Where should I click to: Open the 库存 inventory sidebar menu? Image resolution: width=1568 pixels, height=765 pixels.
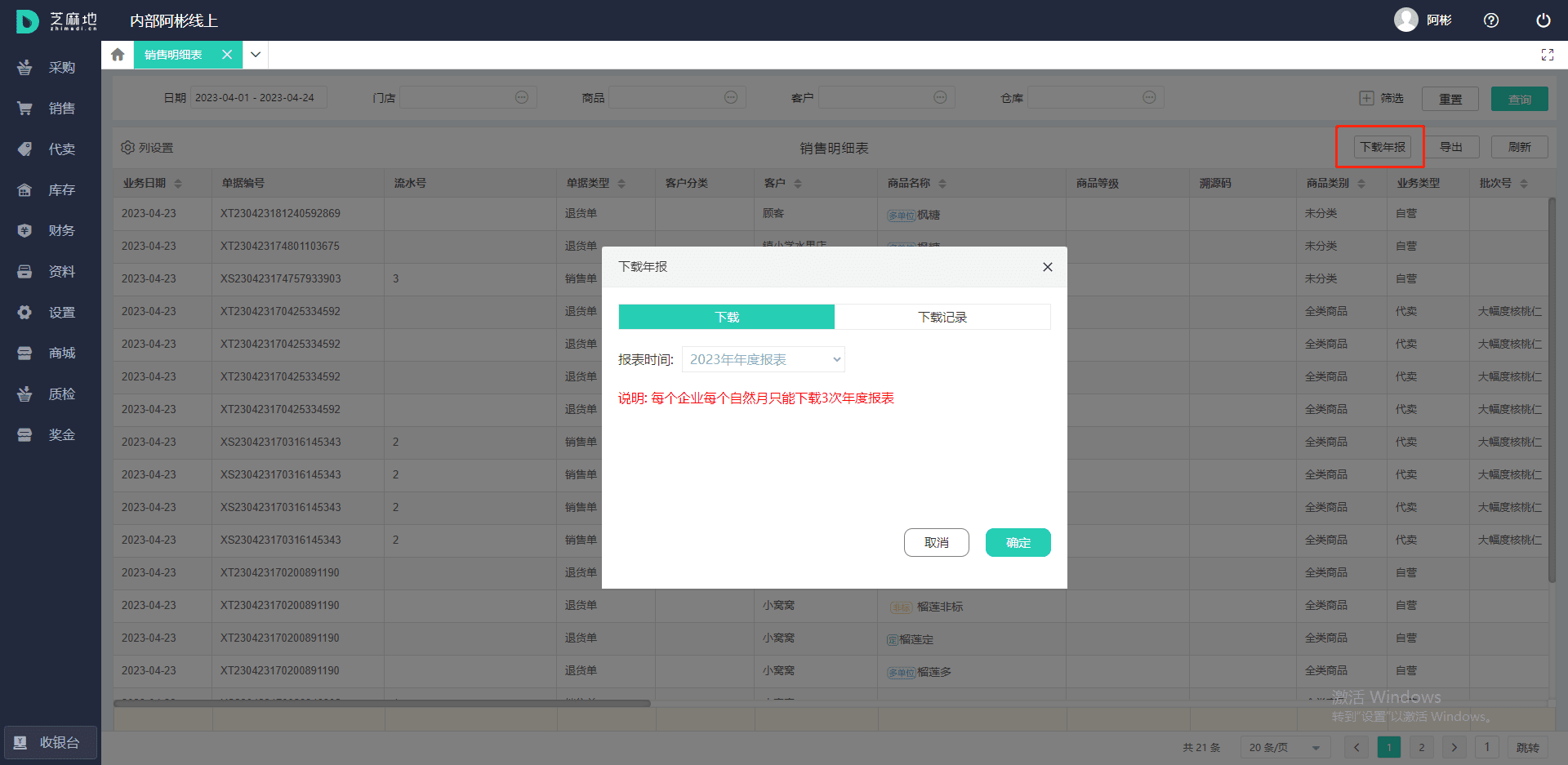pyautogui.click(x=49, y=190)
